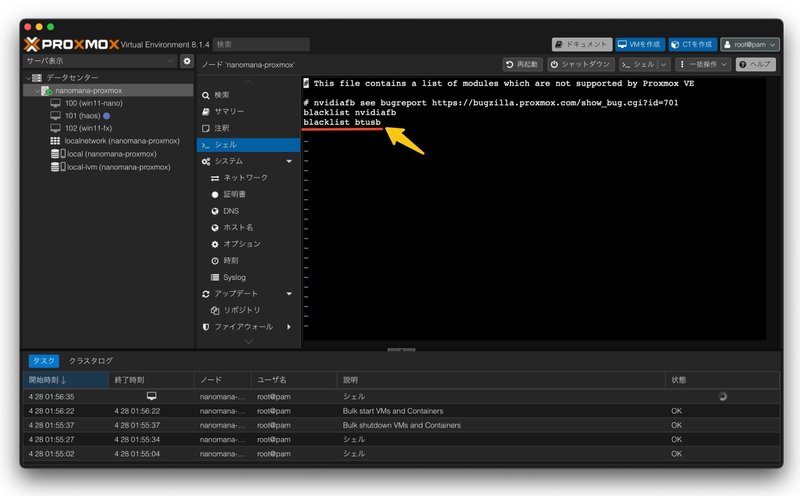Select the running シェル task at 01:56:35
Image resolution: width=800 pixels, height=496 pixels.
pos(402,396)
